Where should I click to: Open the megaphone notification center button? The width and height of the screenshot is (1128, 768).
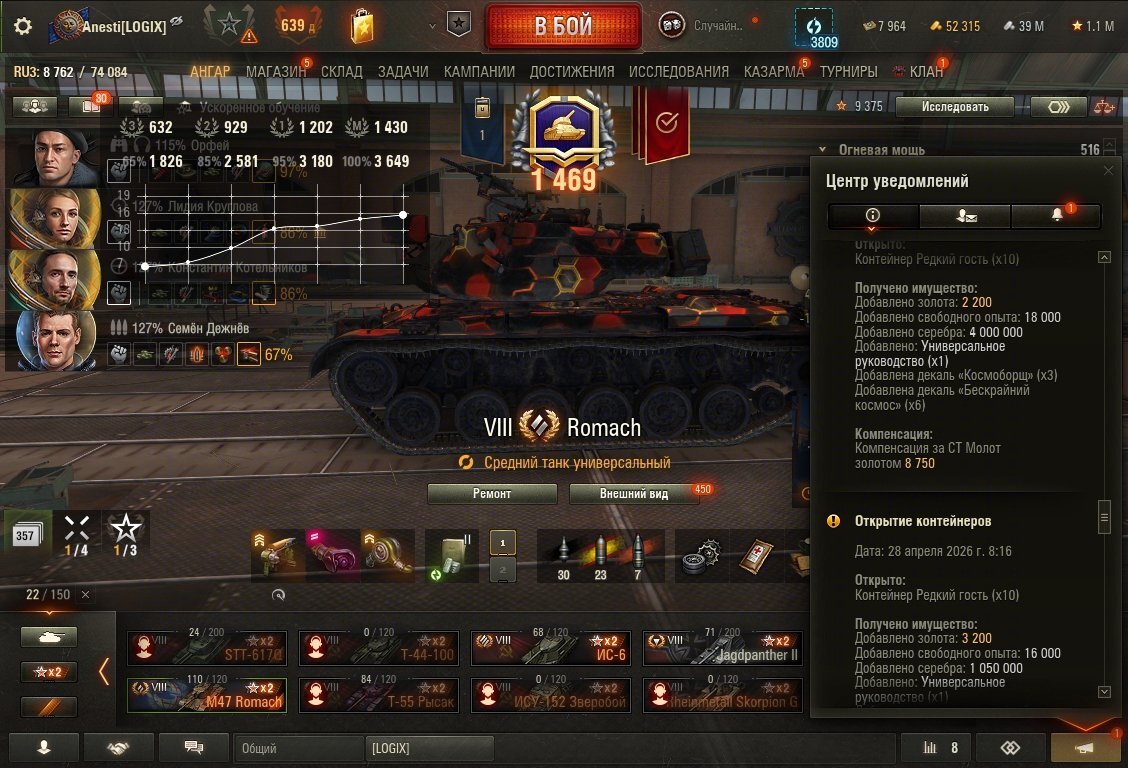(1085, 748)
